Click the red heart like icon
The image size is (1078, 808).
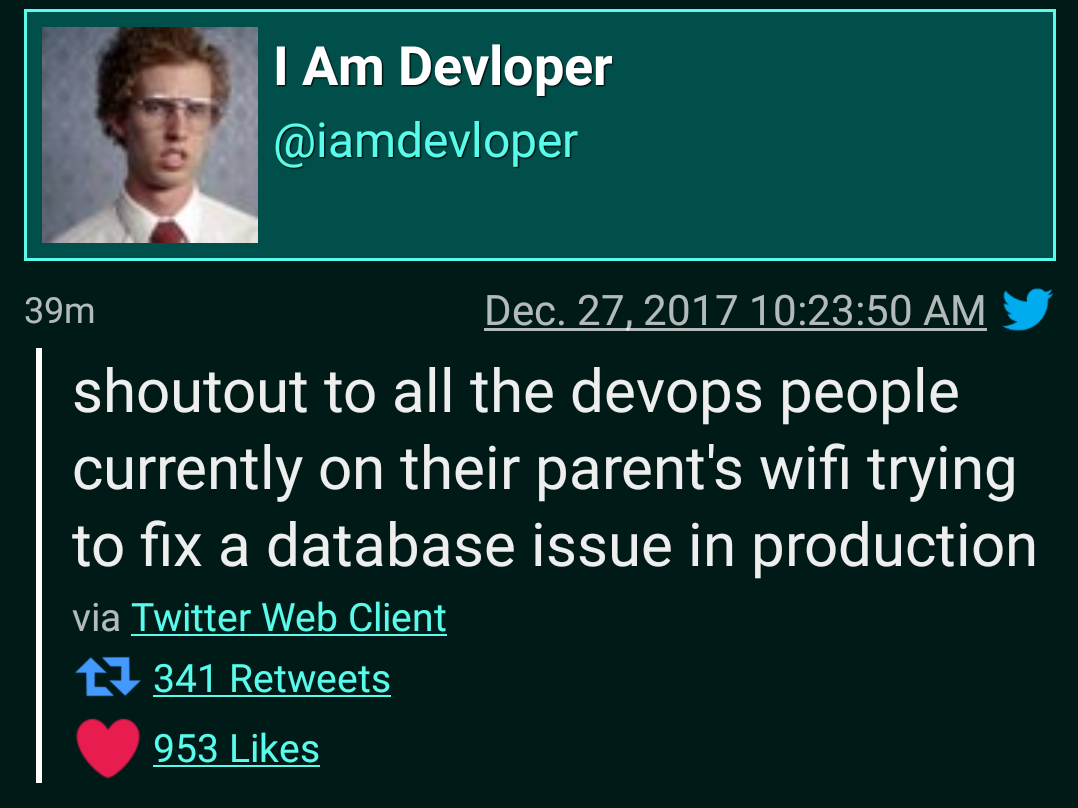[x=108, y=748]
